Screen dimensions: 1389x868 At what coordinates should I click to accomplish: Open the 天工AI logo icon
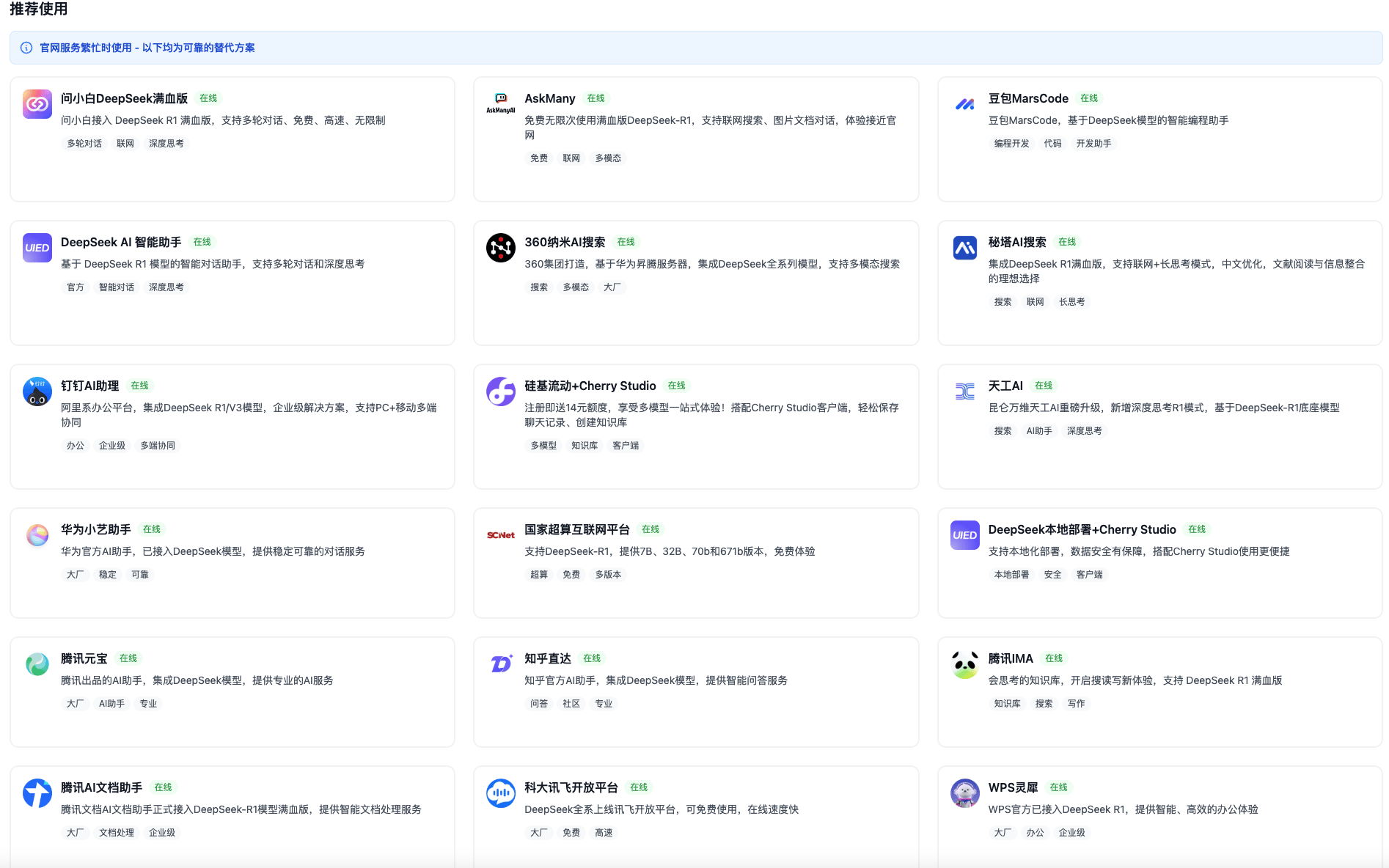[x=965, y=391]
